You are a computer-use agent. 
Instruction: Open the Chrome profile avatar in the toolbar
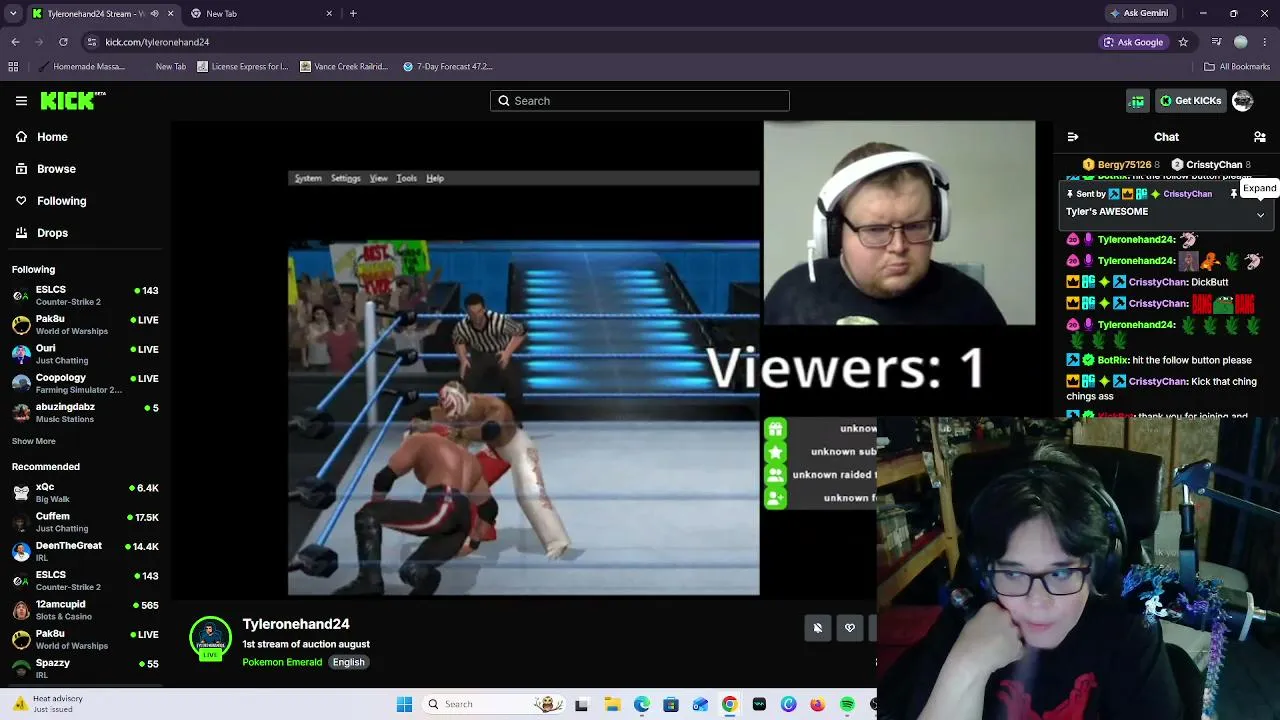(x=1241, y=42)
